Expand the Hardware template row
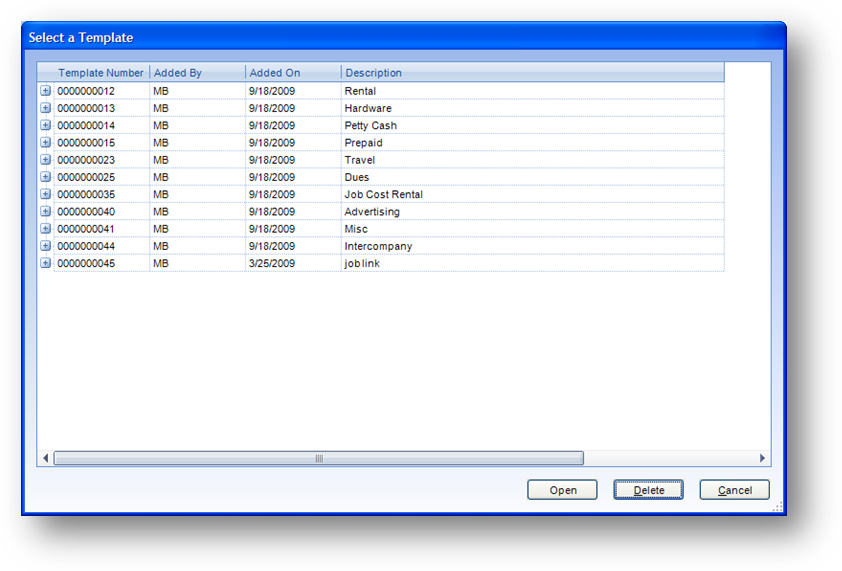 45,108
